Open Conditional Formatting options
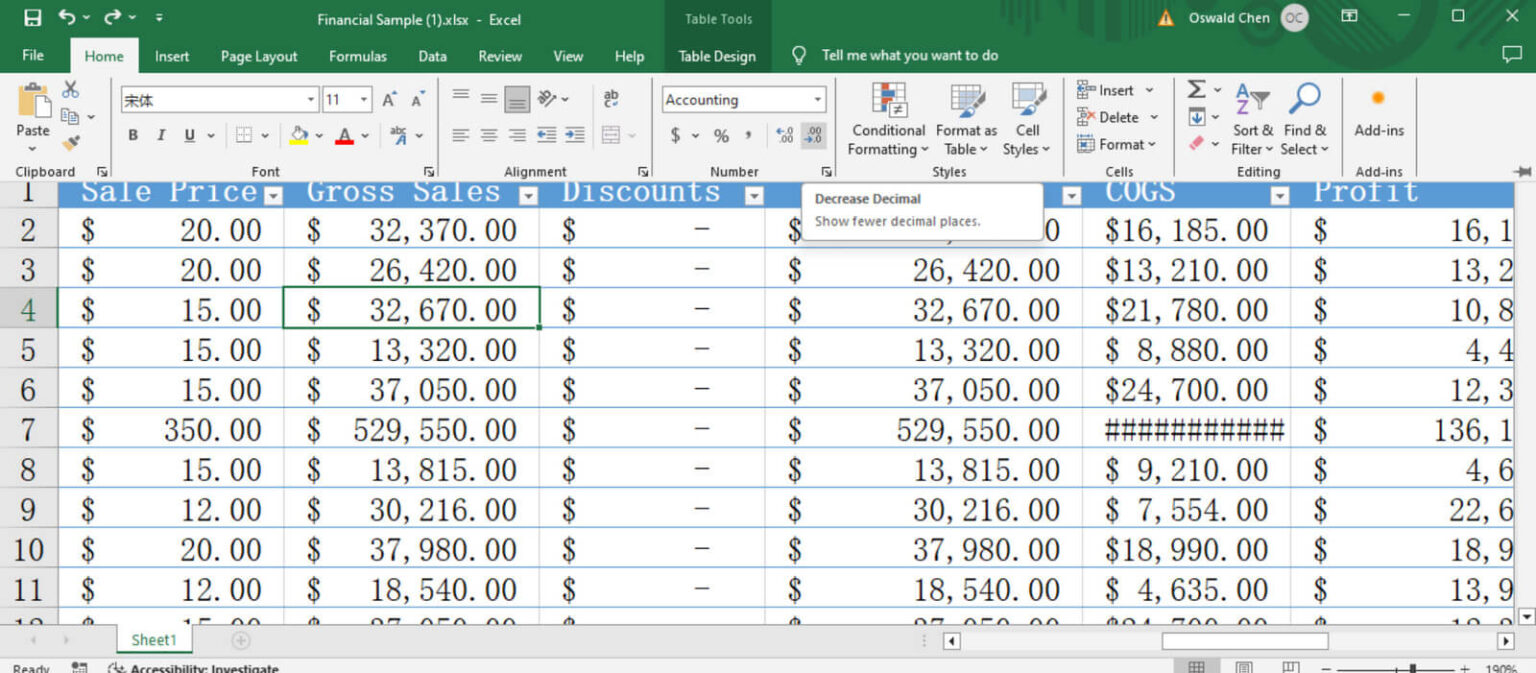Image resolution: width=1536 pixels, height=673 pixels. pos(886,120)
